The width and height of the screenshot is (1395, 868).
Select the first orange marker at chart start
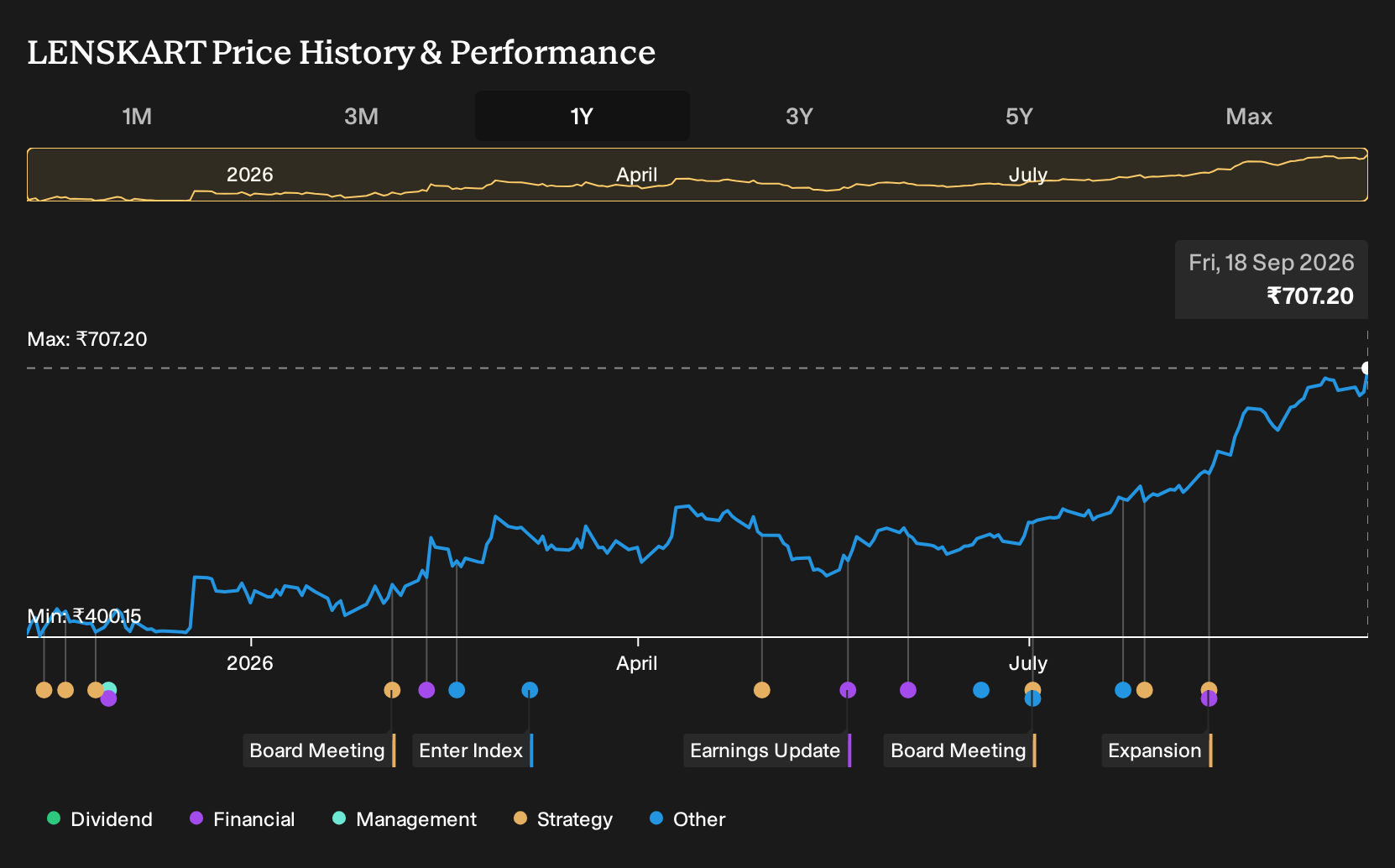[44, 690]
